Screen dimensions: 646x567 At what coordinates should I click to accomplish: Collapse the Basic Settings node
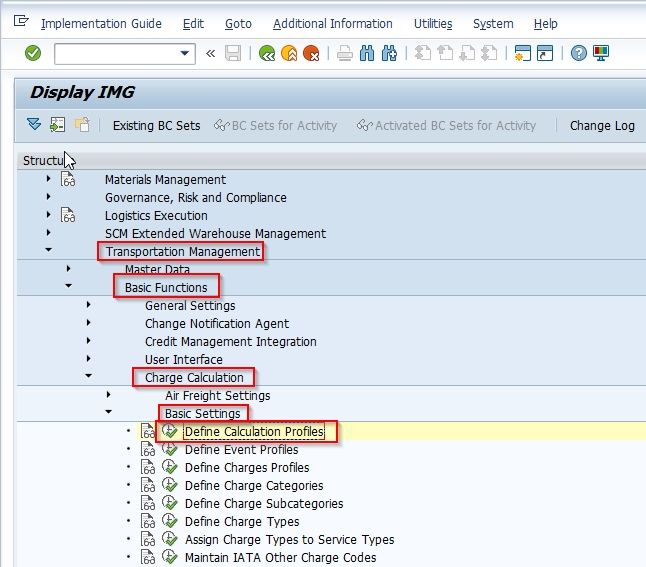pos(108,412)
